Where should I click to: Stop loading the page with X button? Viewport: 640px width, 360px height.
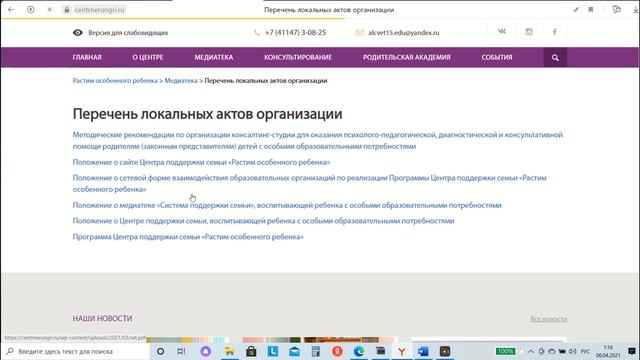click(x=49, y=9)
